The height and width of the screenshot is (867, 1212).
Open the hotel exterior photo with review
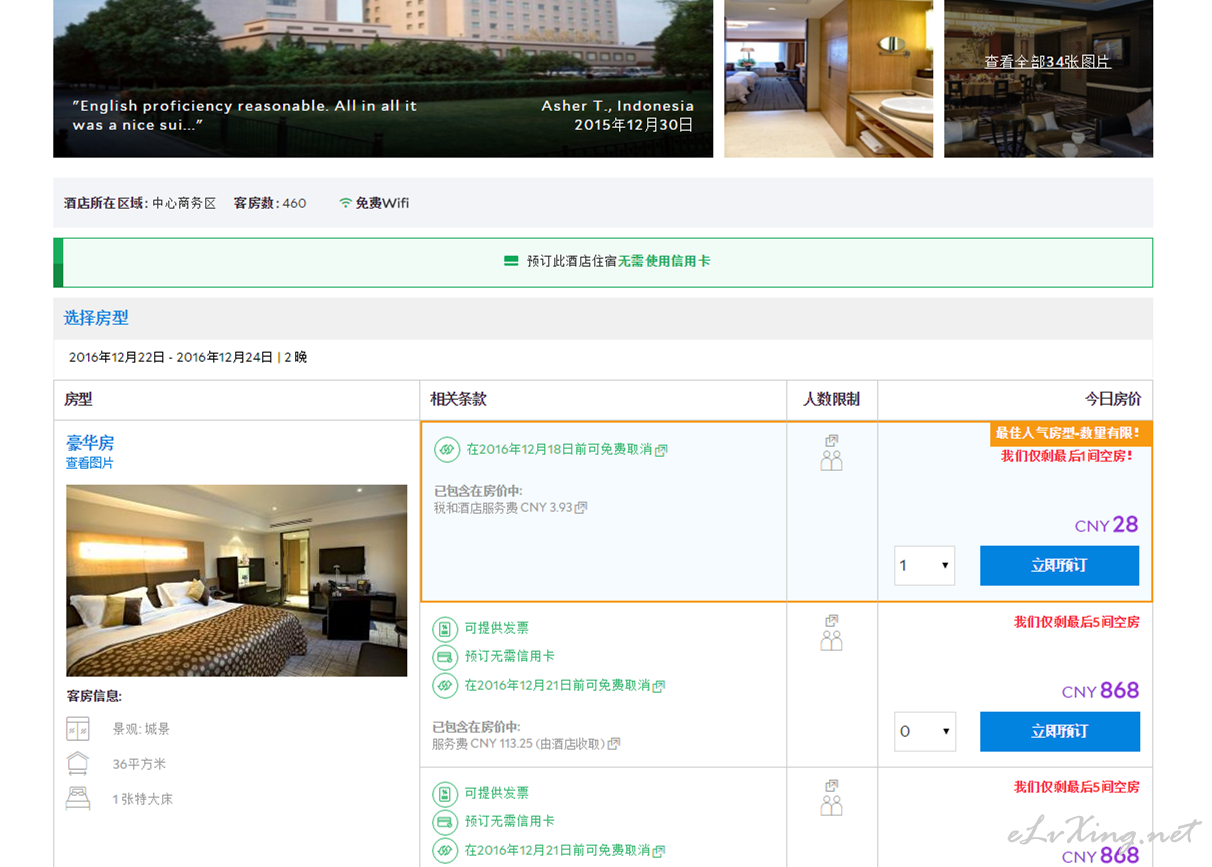pyautogui.click(x=383, y=79)
